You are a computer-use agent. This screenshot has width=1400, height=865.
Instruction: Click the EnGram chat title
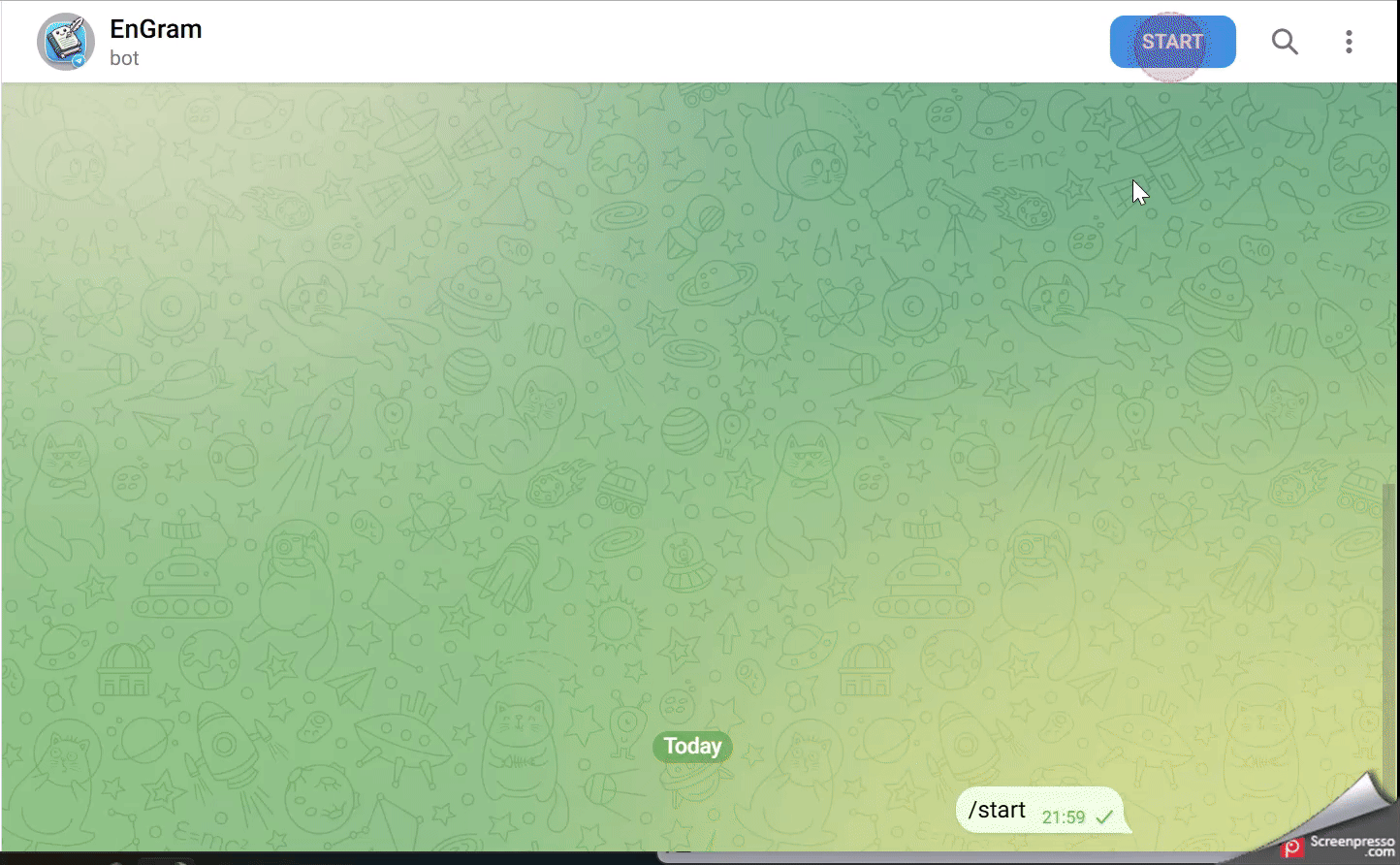(155, 29)
